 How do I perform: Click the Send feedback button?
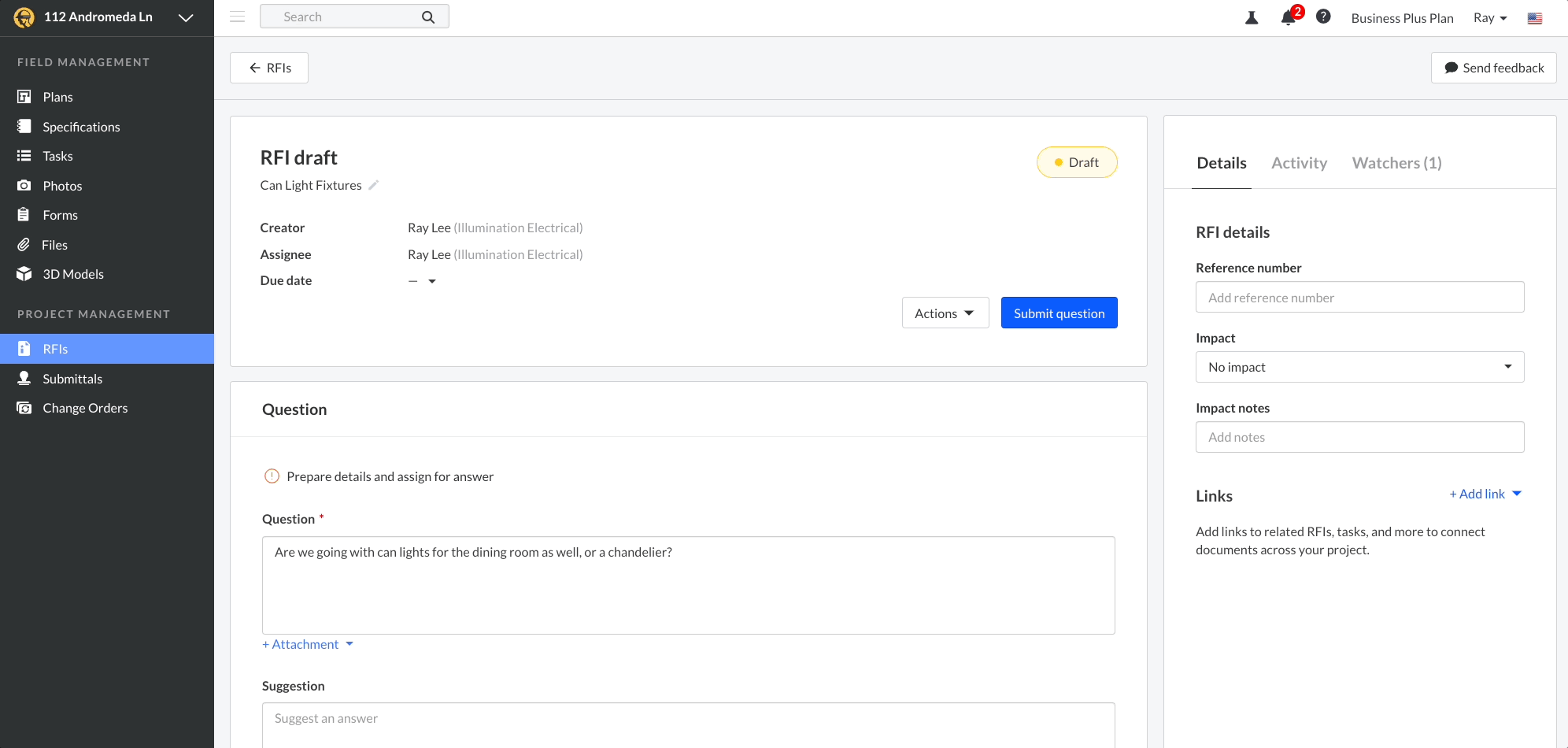tap(1493, 68)
